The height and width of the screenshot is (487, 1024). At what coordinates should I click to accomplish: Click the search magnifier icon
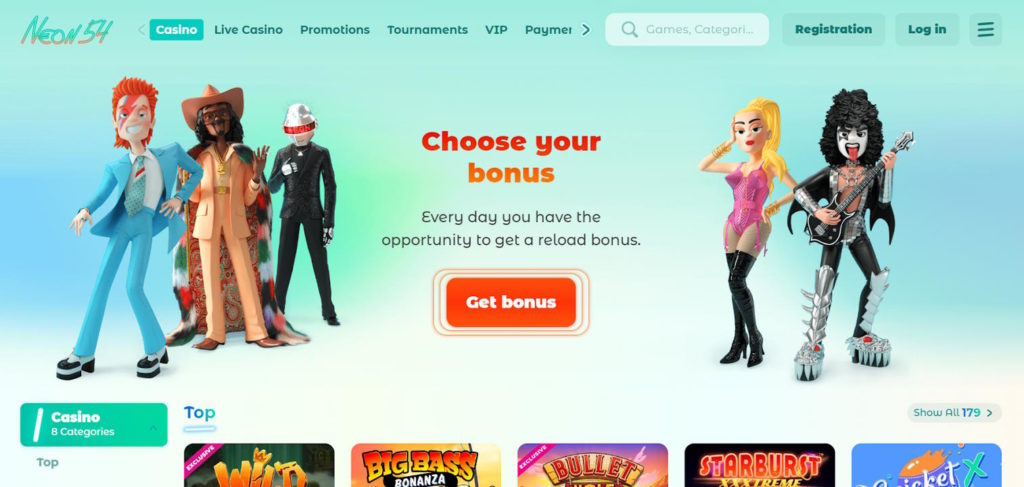point(630,29)
